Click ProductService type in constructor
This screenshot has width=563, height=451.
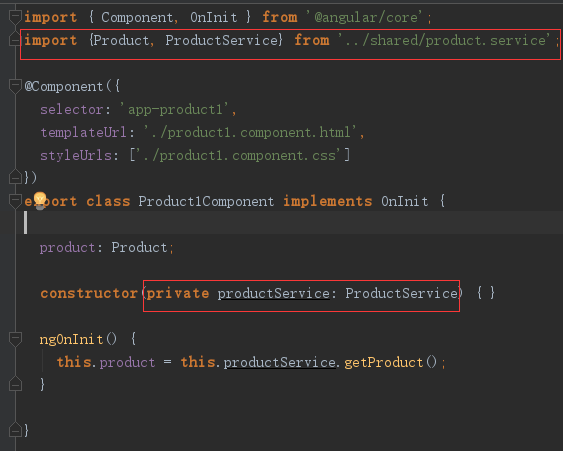click(x=401, y=293)
